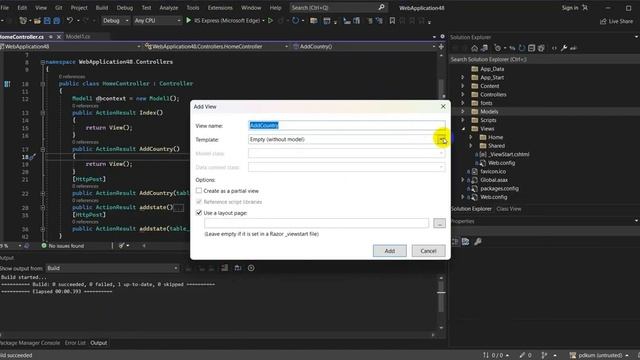Click the Add button in the Add View dialog
This screenshot has width=640, height=360.
[x=389, y=251]
